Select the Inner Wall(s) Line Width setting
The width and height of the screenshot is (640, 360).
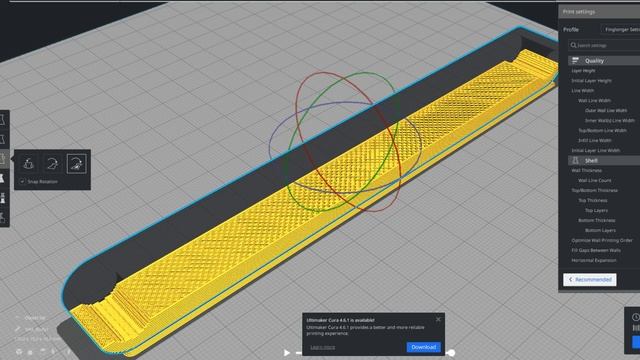click(610, 120)
